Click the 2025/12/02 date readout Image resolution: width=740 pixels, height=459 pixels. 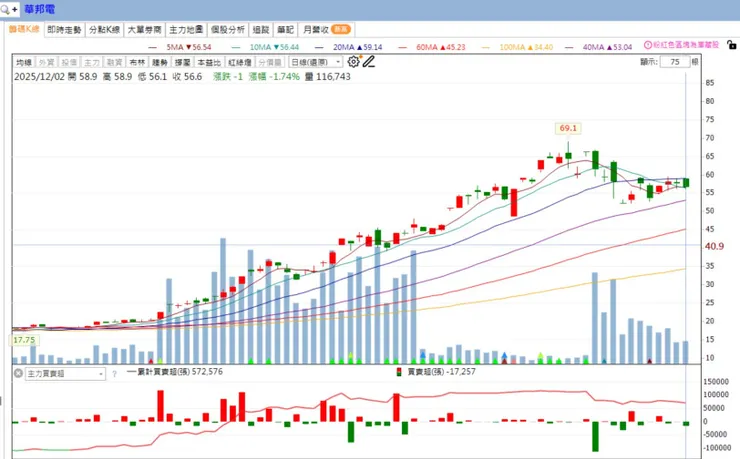(x=39, y=76)
